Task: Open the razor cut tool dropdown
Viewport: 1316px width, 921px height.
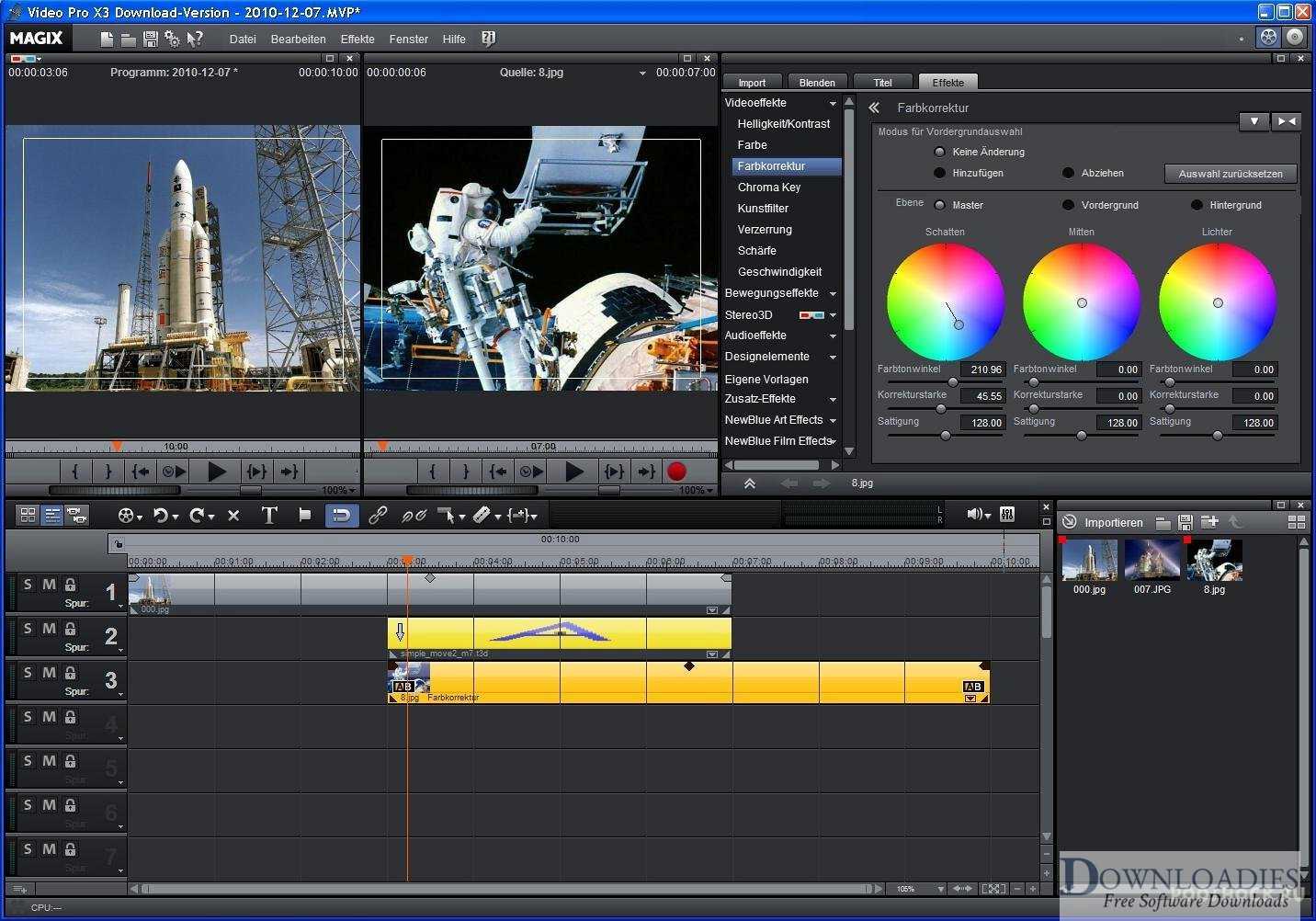Action: coord(487,516)
